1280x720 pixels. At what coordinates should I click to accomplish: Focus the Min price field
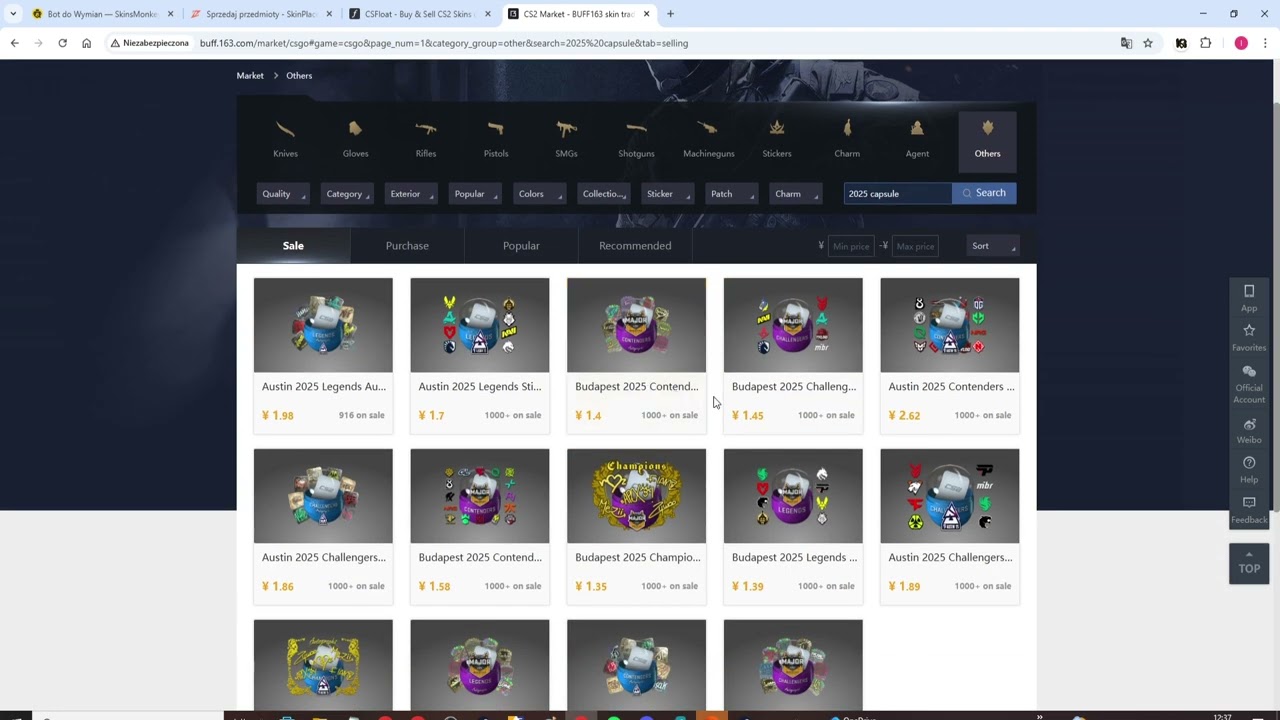pyautogui.click(x=851, y=246)
